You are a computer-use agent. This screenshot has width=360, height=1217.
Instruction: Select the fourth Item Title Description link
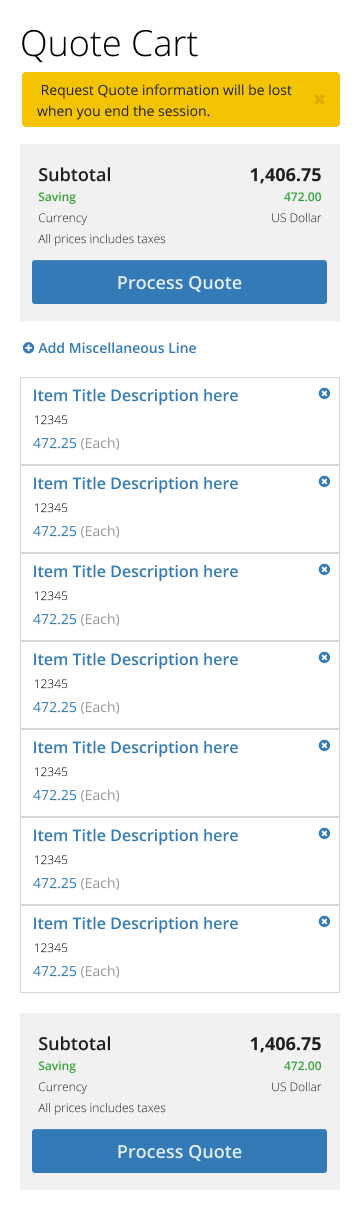click(135, 660)
